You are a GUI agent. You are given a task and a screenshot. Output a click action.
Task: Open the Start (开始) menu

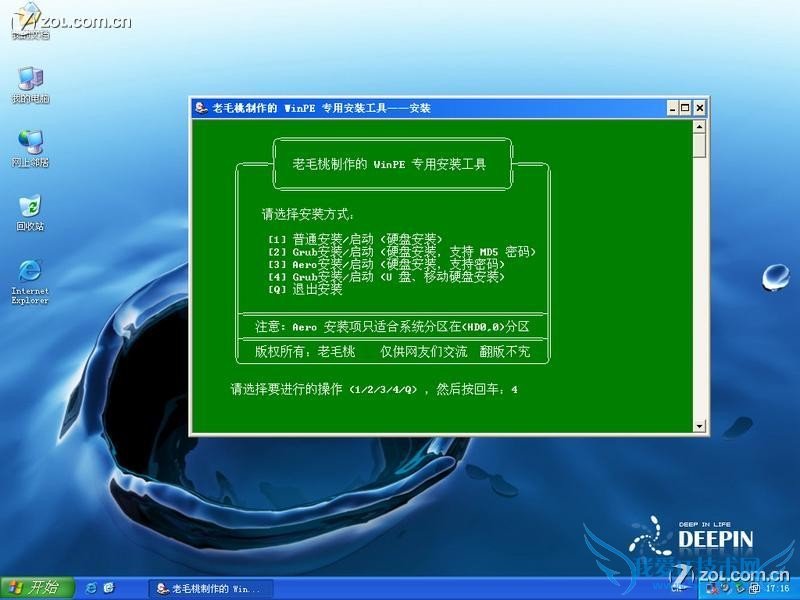(32, 588)
